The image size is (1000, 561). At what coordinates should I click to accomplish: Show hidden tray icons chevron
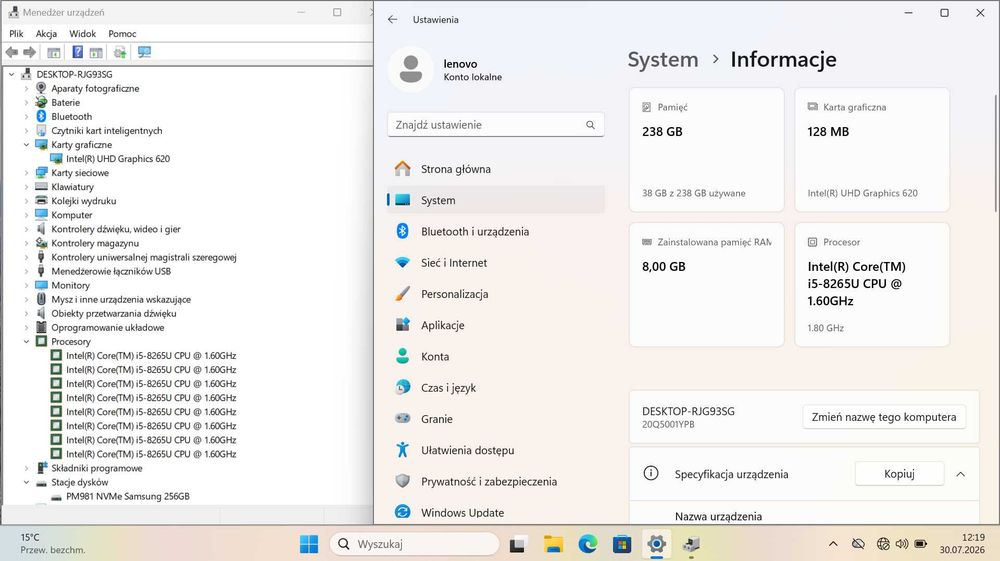tap(833, 544)
